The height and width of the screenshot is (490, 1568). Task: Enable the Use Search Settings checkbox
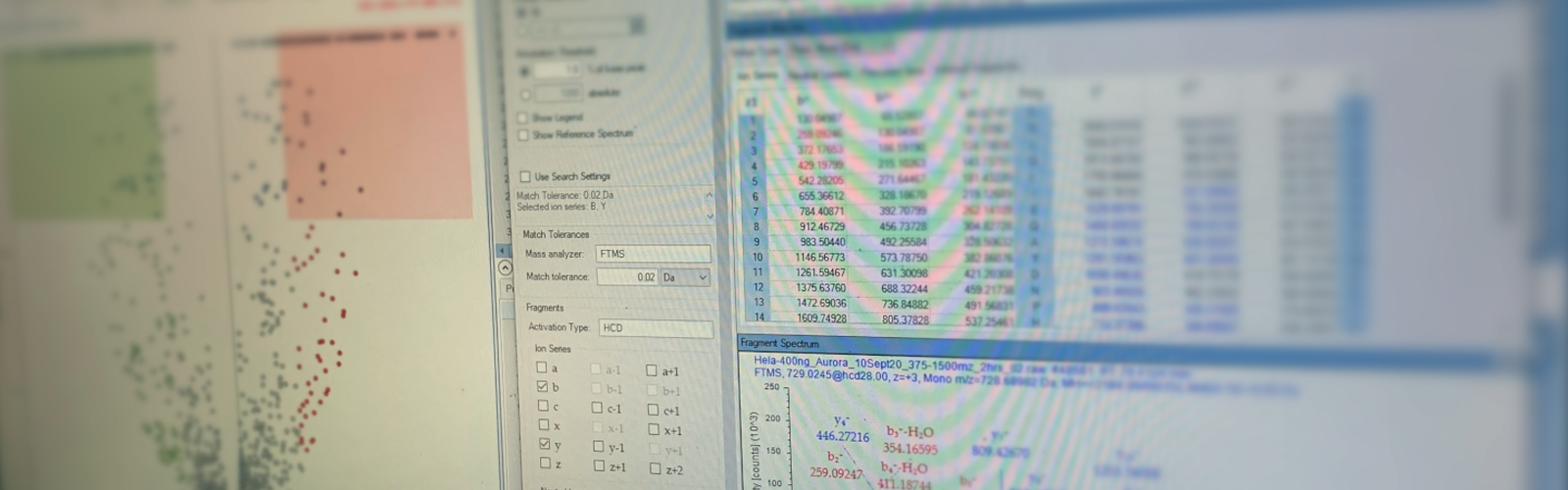525,176
